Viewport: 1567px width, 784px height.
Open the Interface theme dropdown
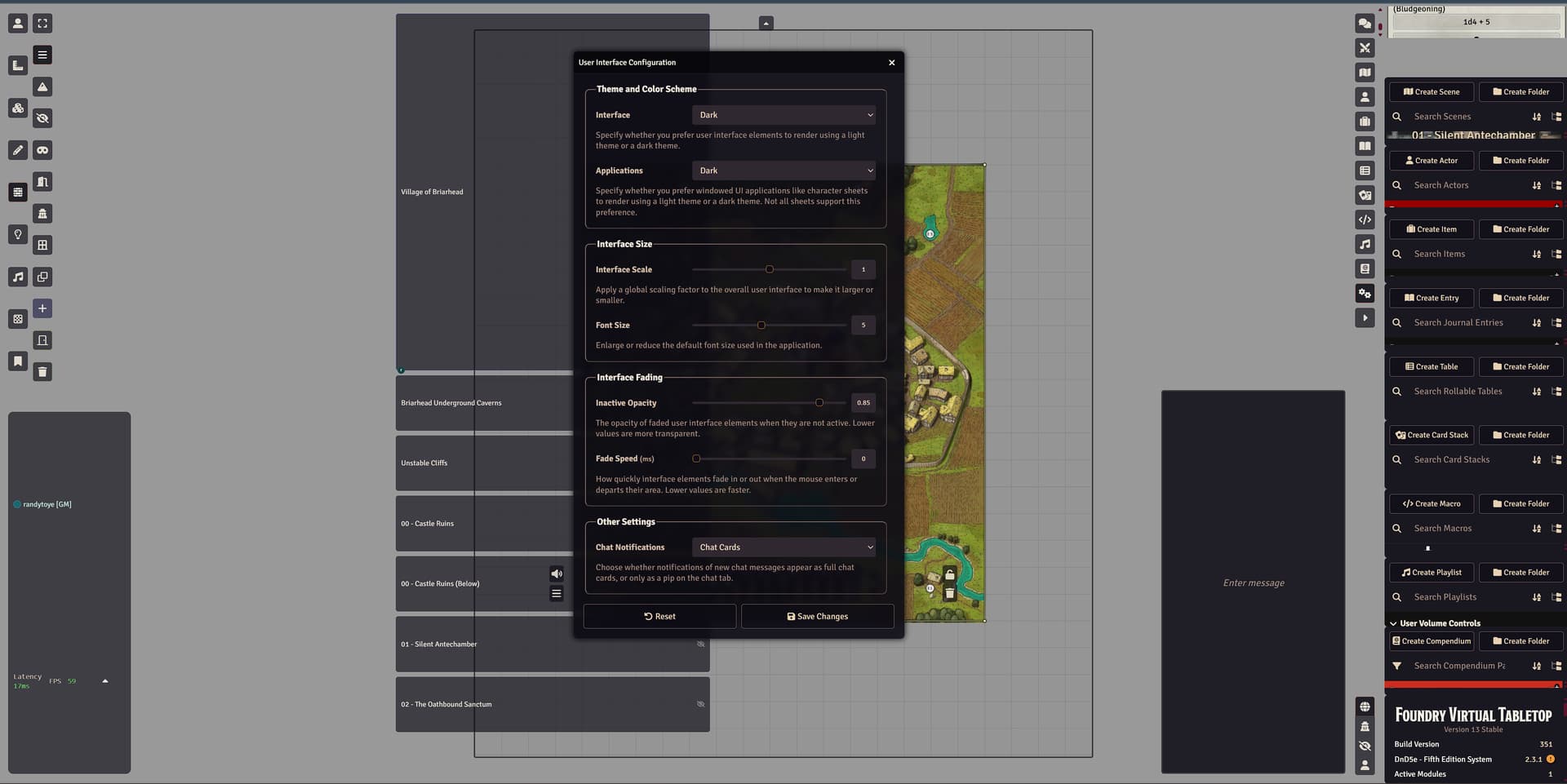[x=783, y=115]
